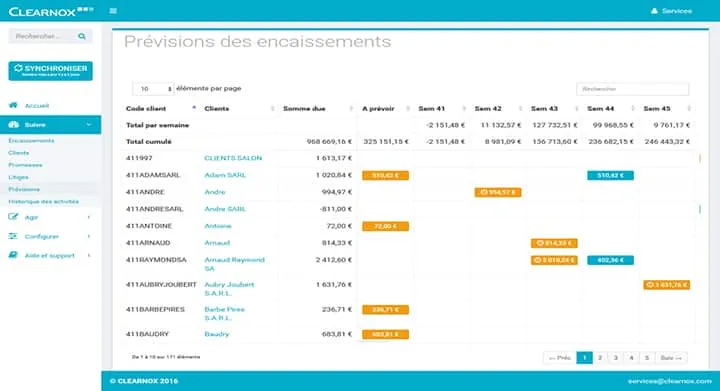The image size is (720, 391).
Task: Open Historique des activités
Action: (44, 201)
